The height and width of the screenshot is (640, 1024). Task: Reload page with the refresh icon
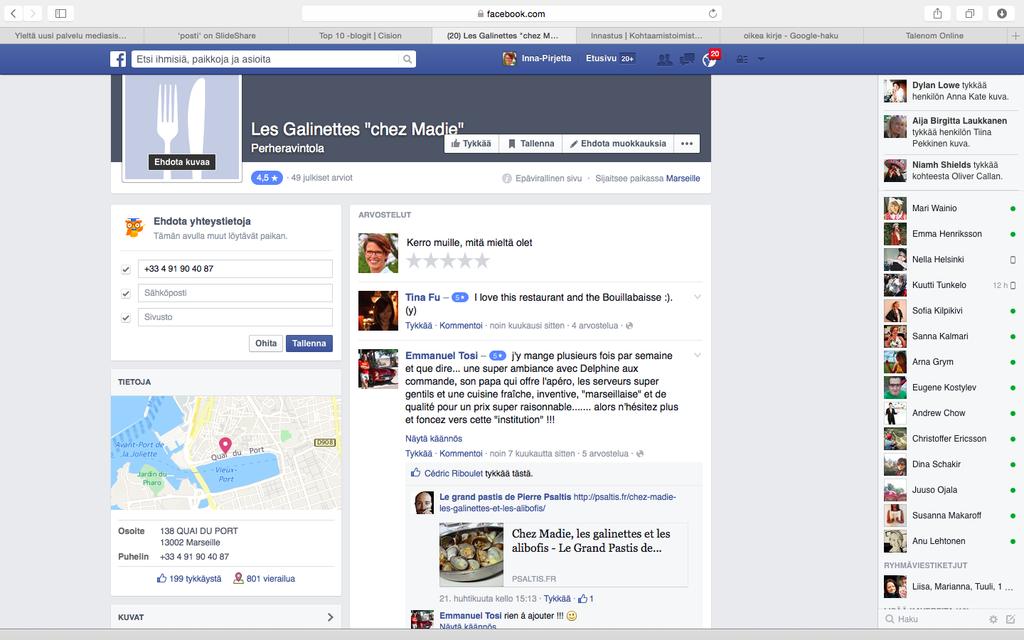click(x=712, y=13)
